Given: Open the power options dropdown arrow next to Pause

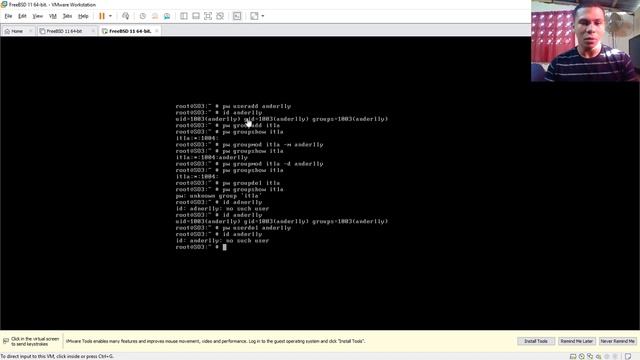Looking at the screenshot, I should click(x=110, y=16).
